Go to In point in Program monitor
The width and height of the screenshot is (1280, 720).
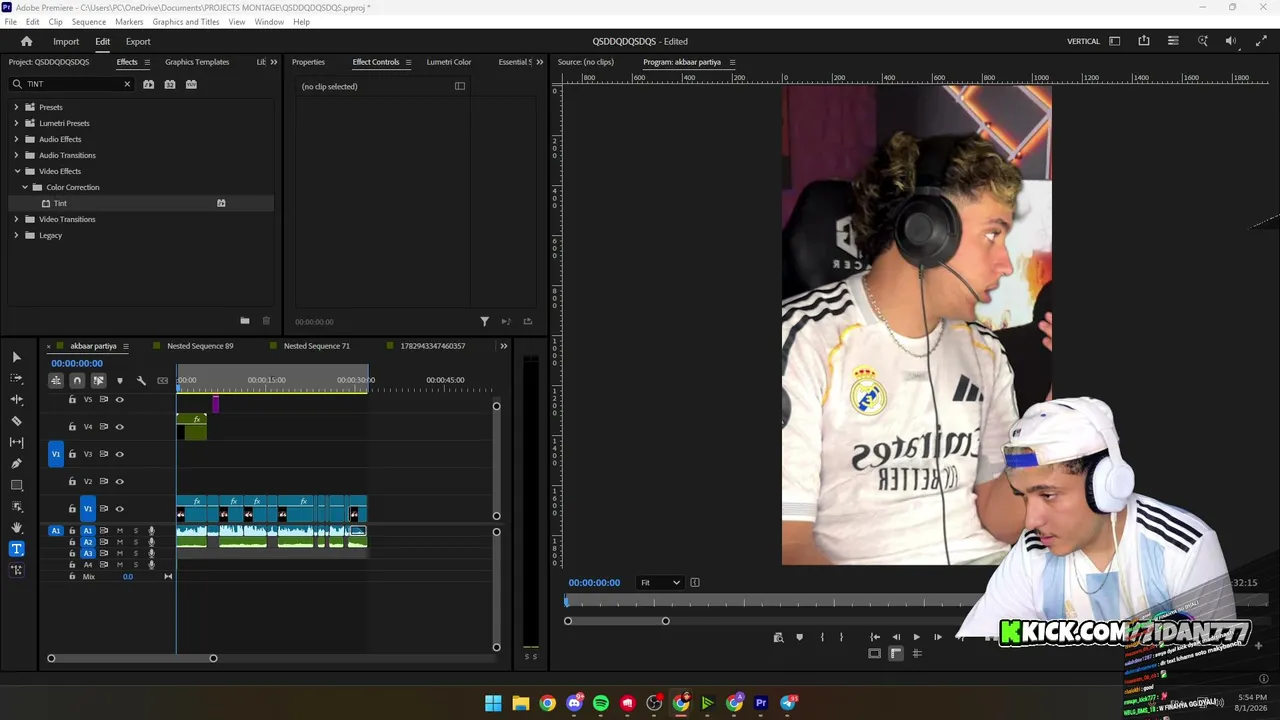coord(875,637)
